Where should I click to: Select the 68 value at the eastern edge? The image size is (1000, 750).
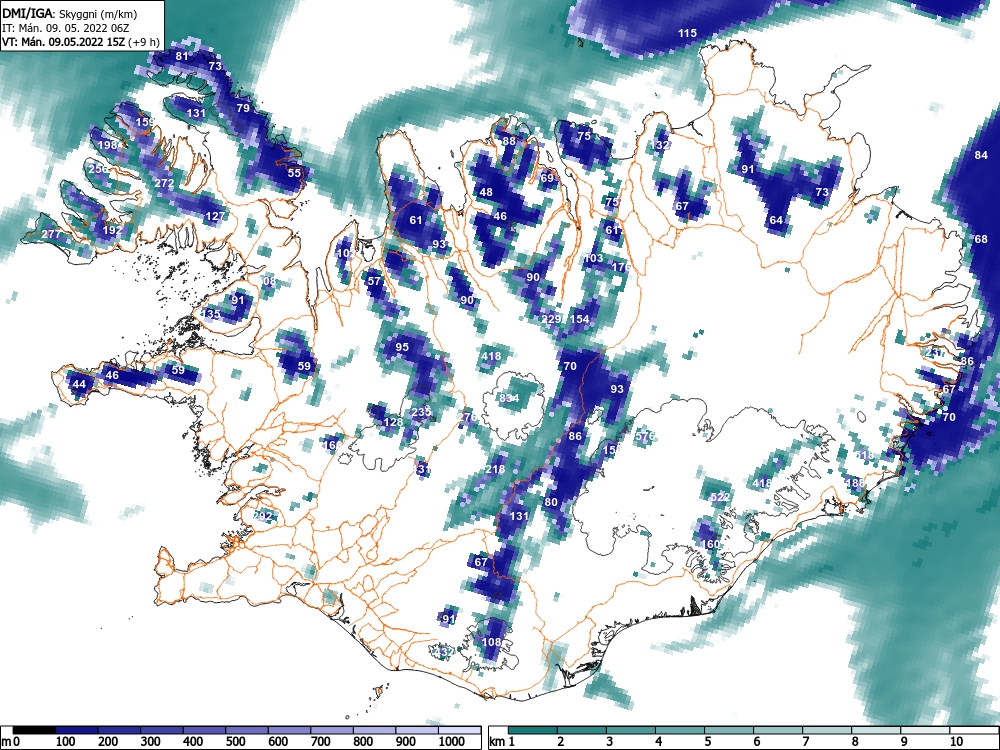(x=981, y=239)
